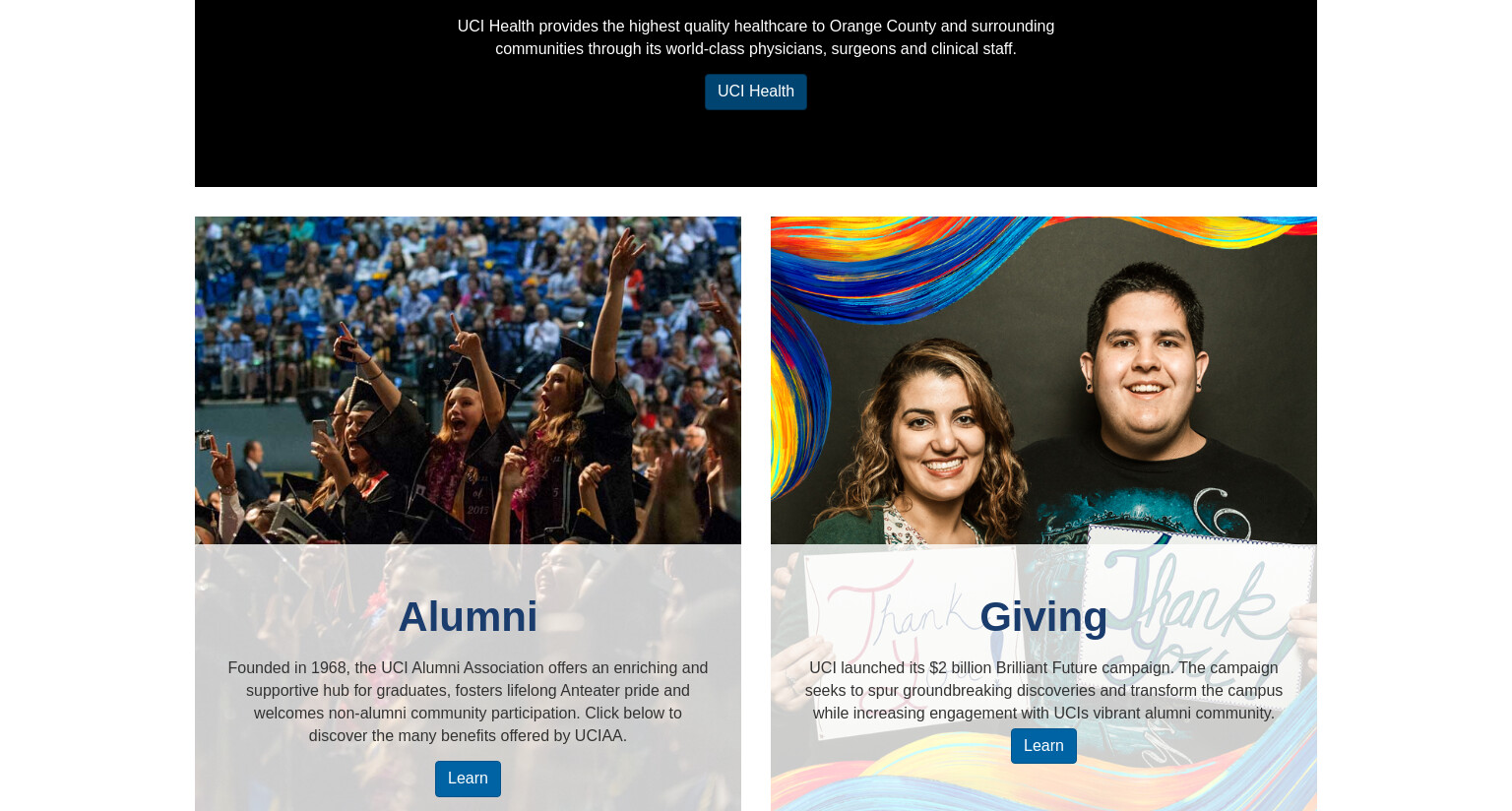Click the Alumni Association description paragraph
Viewport: 1512px width, 811px height.
click(x=468, y=702)
